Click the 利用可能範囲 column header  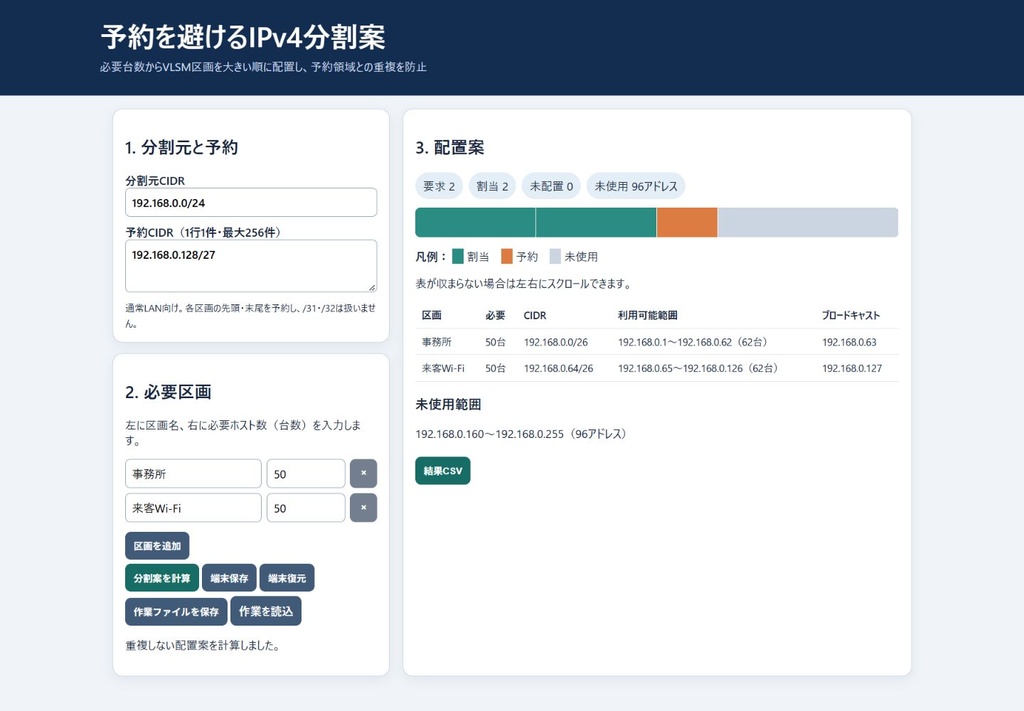click(x=648, y=315)
